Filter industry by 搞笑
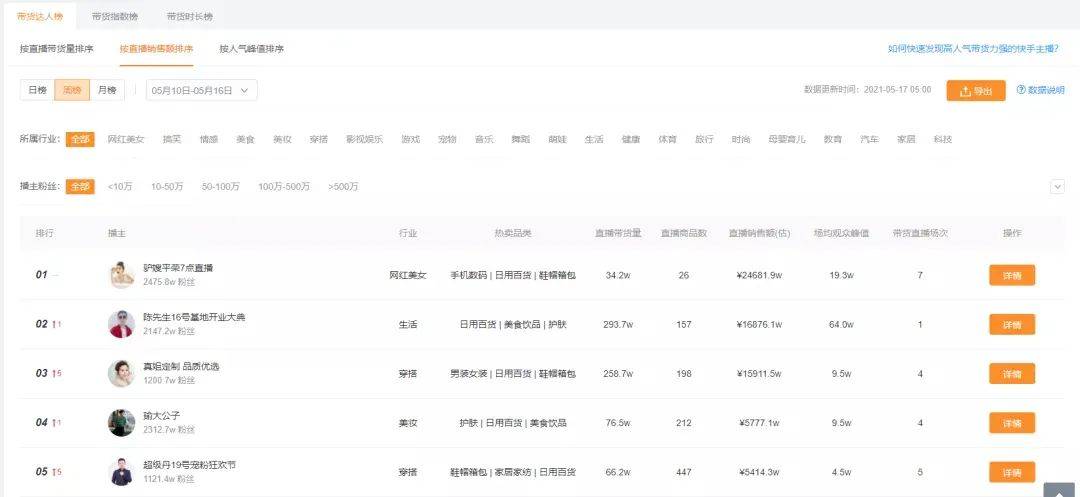 tap(172, 139)
